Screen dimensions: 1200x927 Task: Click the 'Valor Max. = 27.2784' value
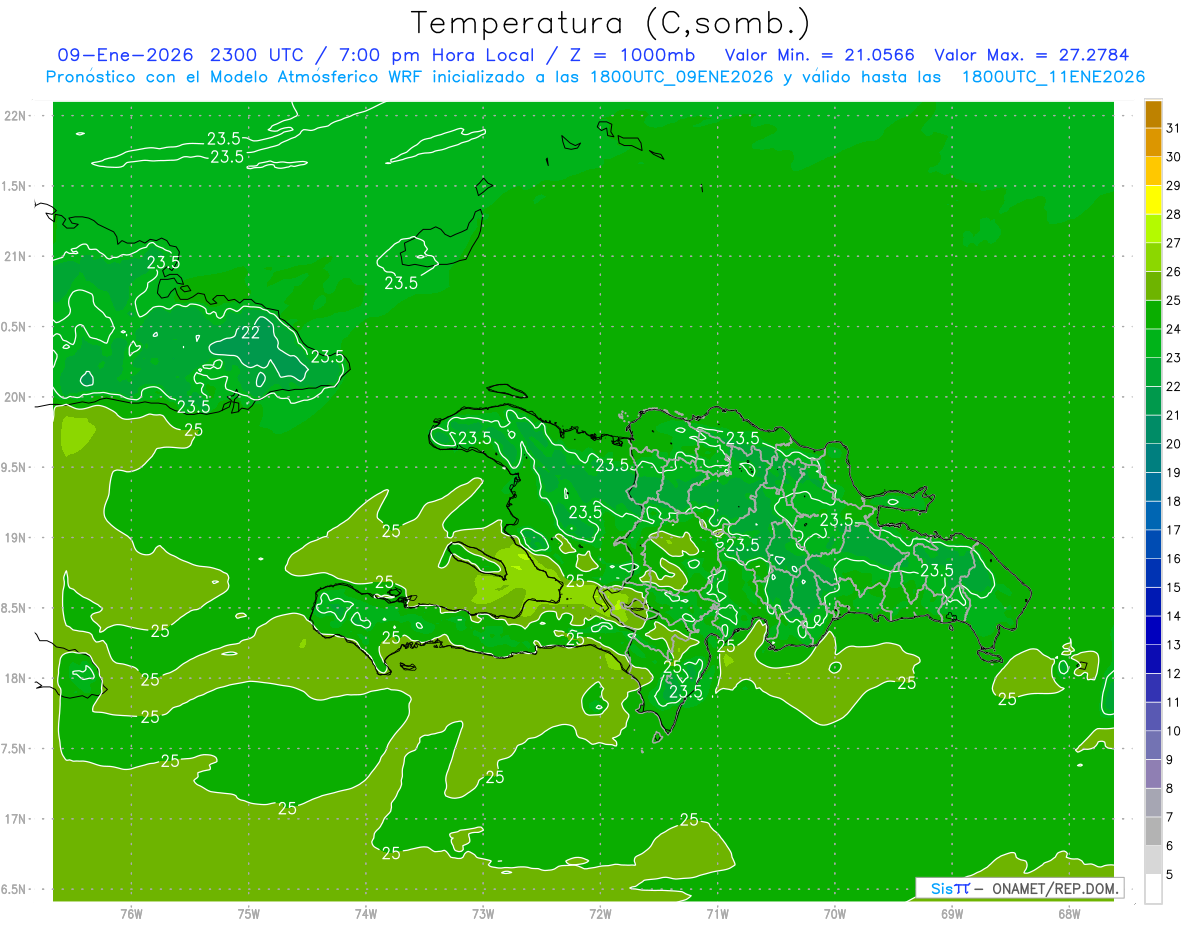tap(1032, 55)
